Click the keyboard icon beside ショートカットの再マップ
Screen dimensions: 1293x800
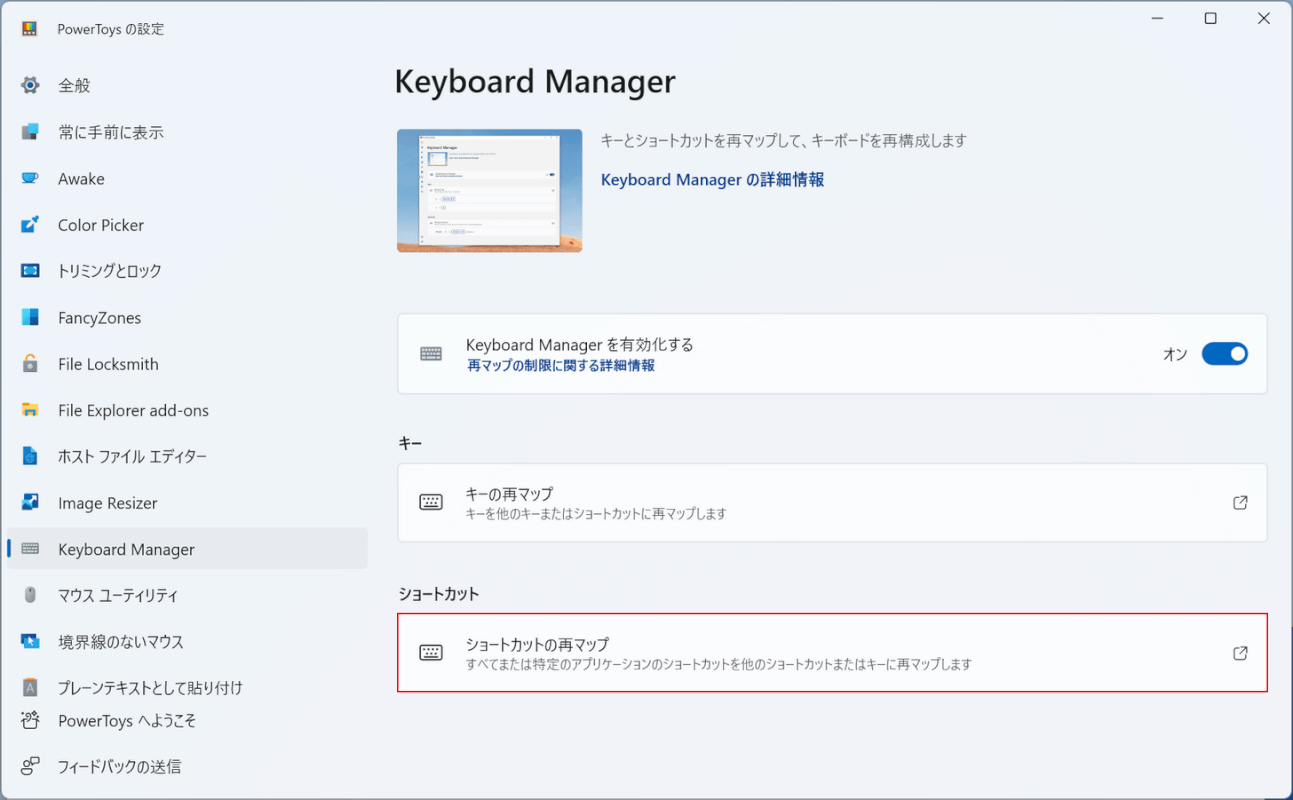click(x=431, y=653)
